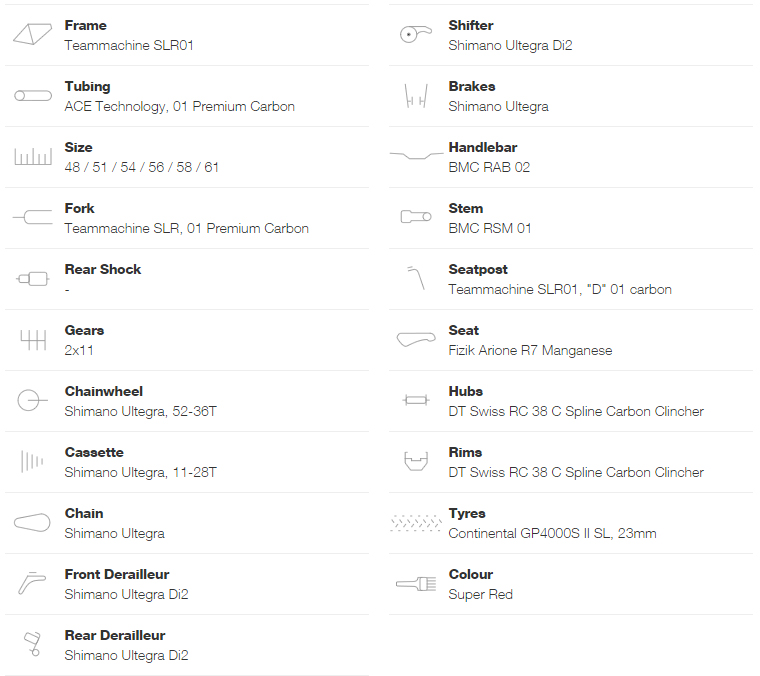Click the Fork icon
The image size is (760, 676).
click(x=32, y=218)
